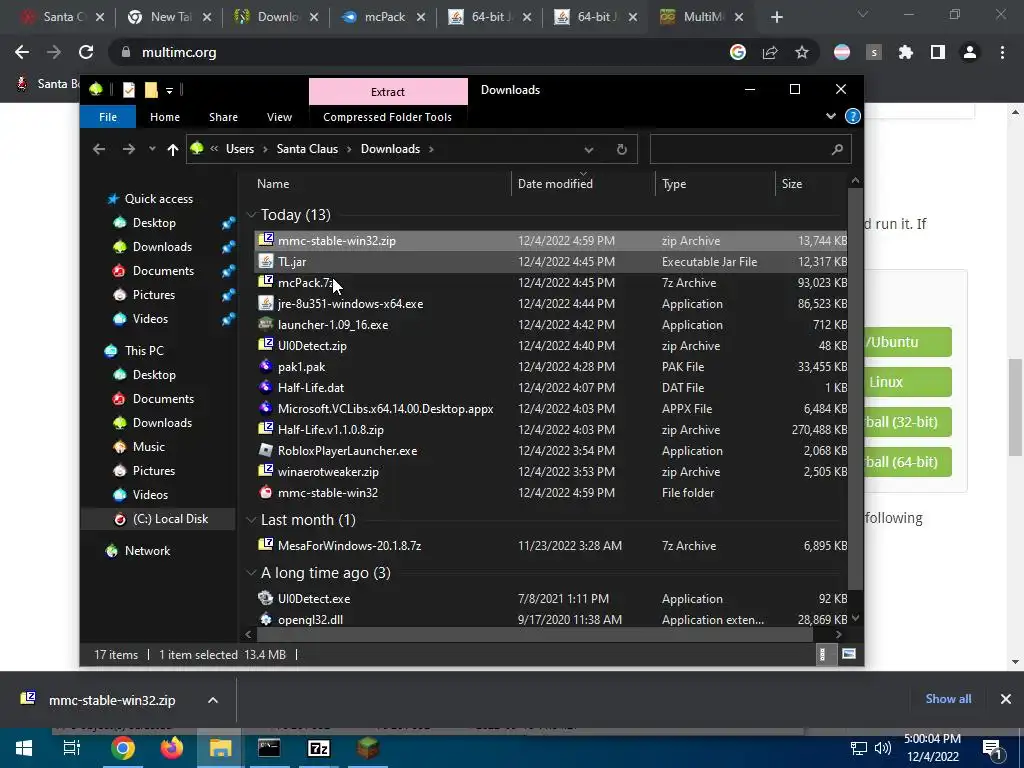1024x768 pixels.
Task: Click the TL.jar Java file icon
Action: tap(266, 261)
